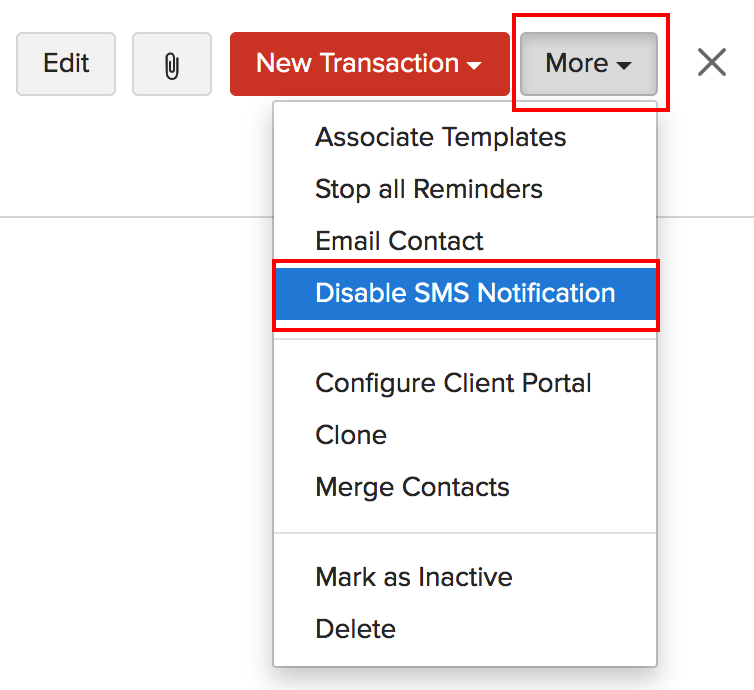Choose Associate Templates from the menu
The image size is (754, 690).
coord(440,137)
